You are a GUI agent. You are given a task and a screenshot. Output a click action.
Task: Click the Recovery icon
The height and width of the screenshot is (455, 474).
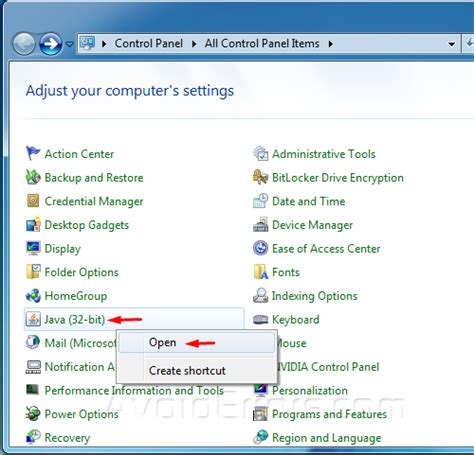click(x=33, y=437)
